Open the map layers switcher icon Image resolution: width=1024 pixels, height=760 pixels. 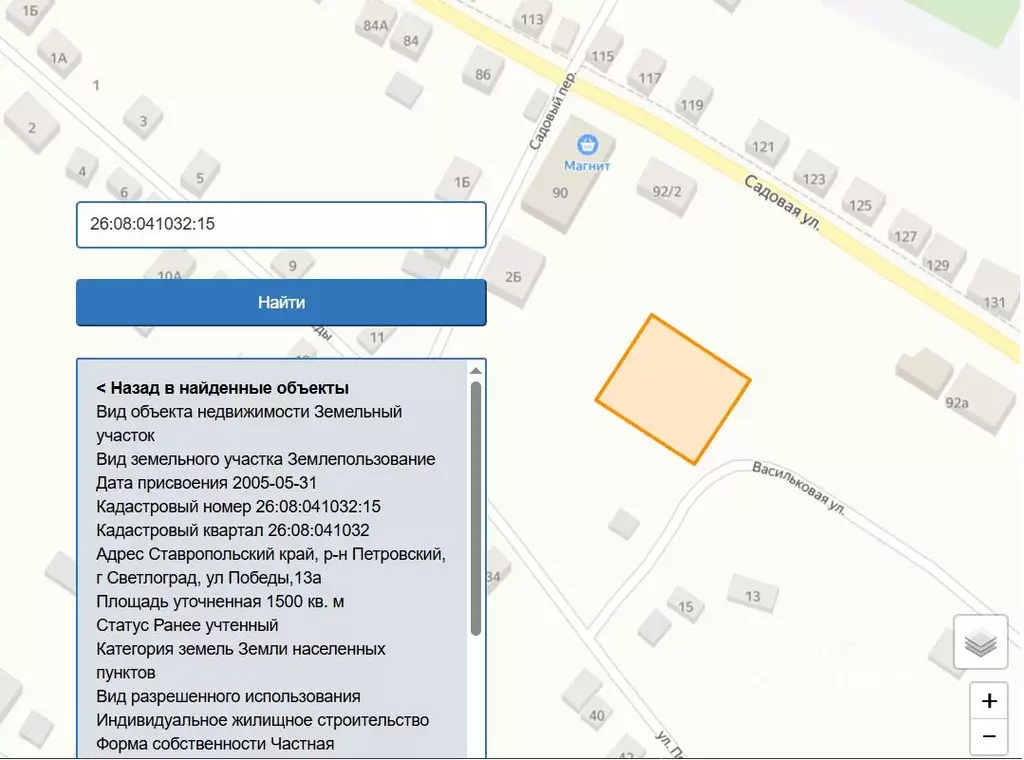tap(980, 642)
